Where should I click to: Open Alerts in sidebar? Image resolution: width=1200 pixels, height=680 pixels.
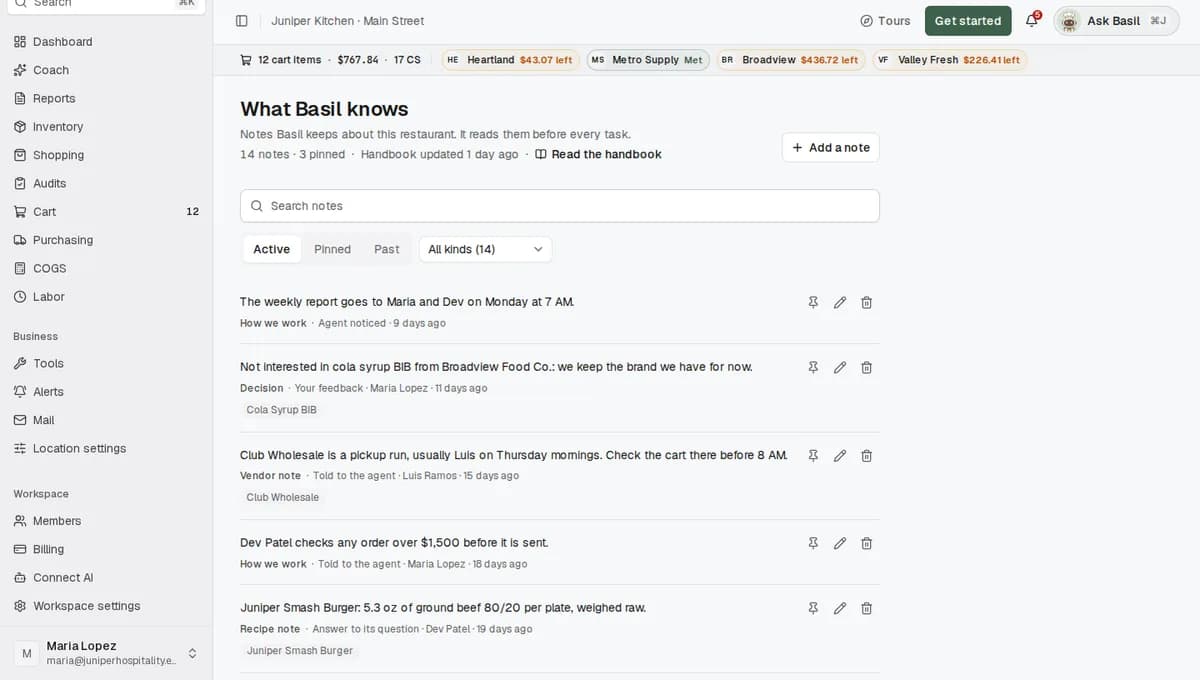106,392
